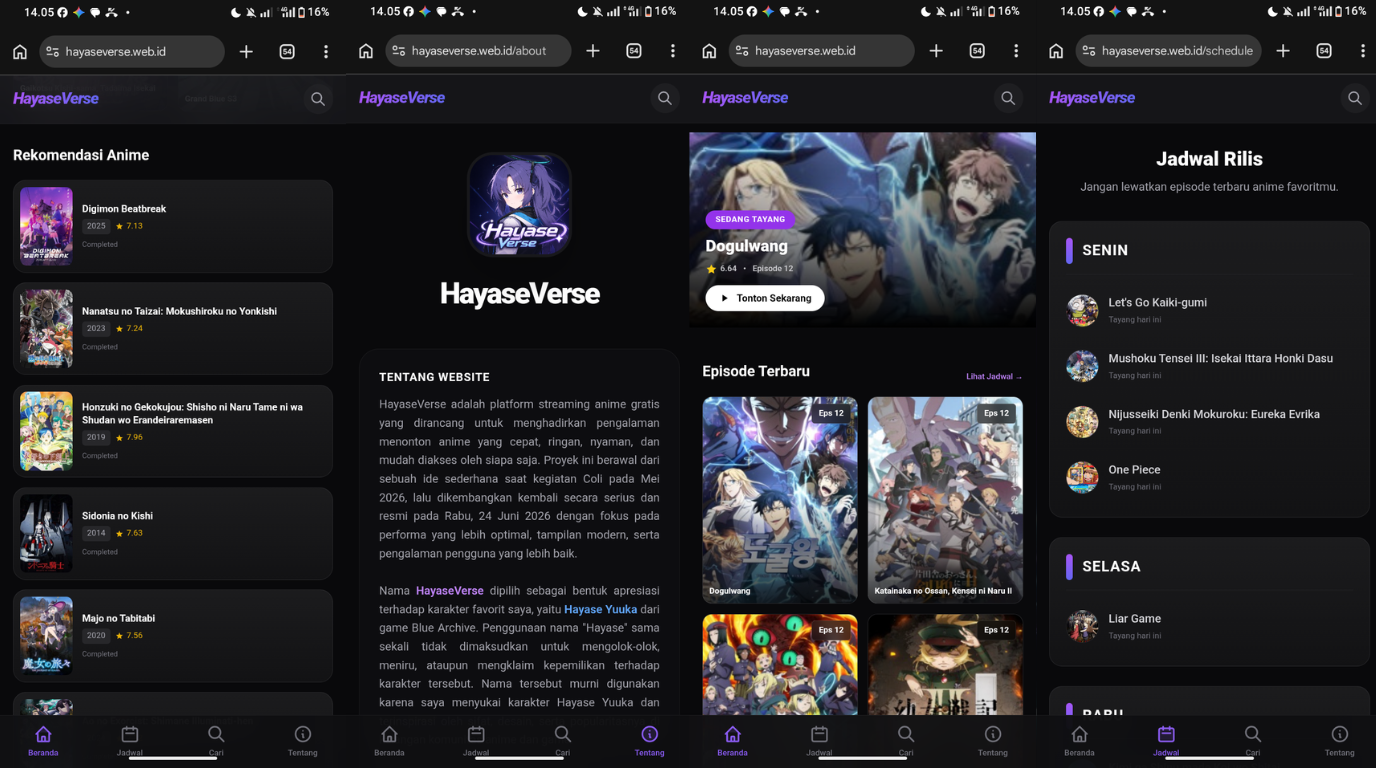Tap browser home icon on Jadwal Rilis screen
The image size is (1376, 768).
point(1056,51)
